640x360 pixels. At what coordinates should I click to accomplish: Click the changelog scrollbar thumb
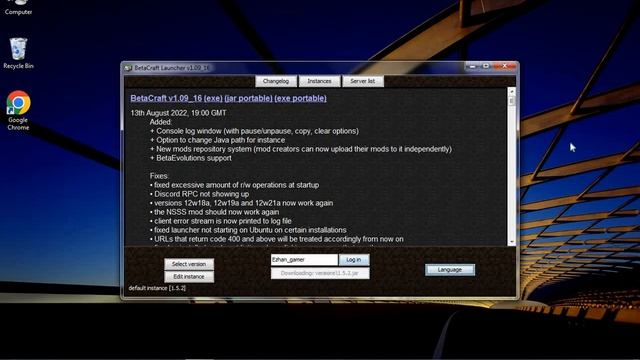tap(512, 100)
